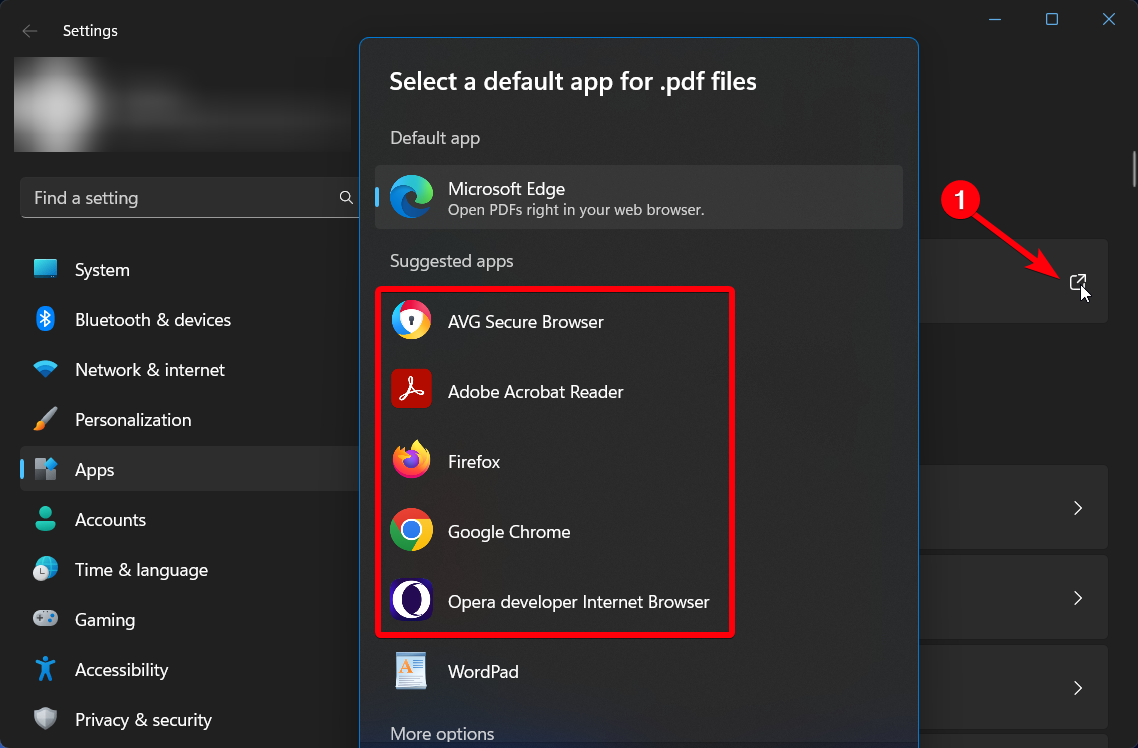The height and width of the screenshot is (748, 1138).
Task: Open Gaming settings in sidebar
Action: tap(104, 619)
